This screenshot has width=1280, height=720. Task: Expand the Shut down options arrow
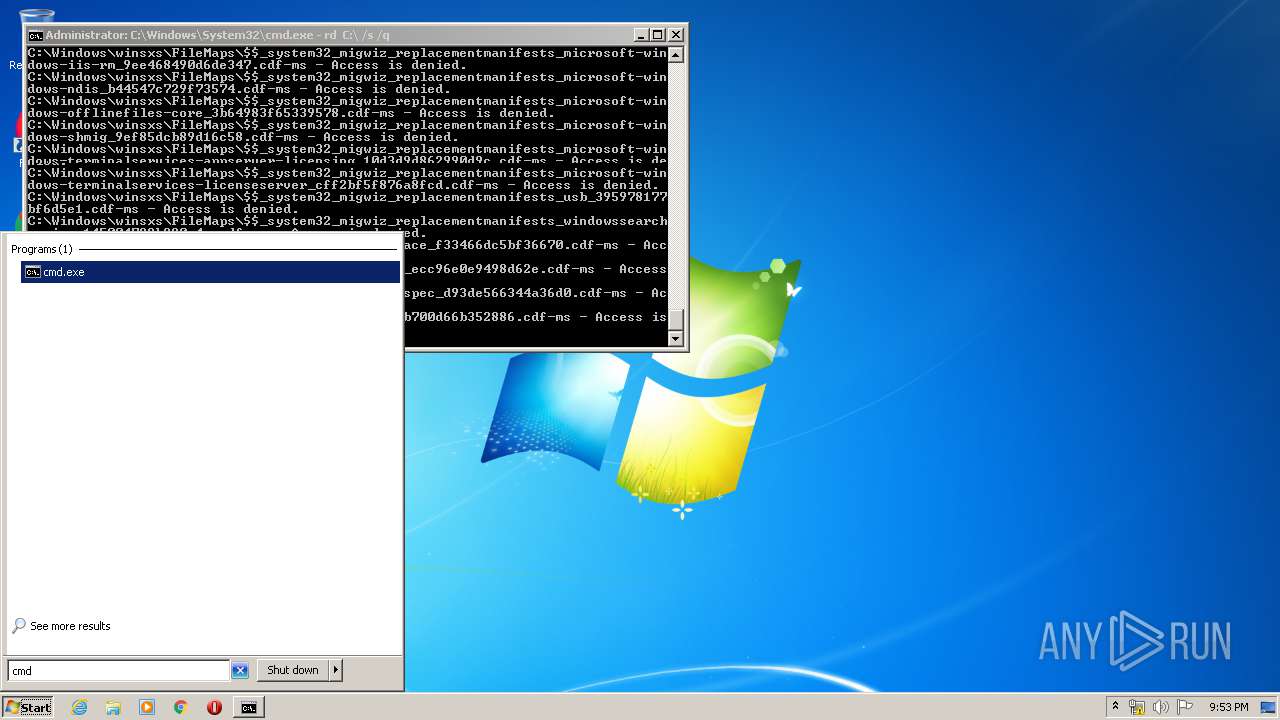(336, 670)
